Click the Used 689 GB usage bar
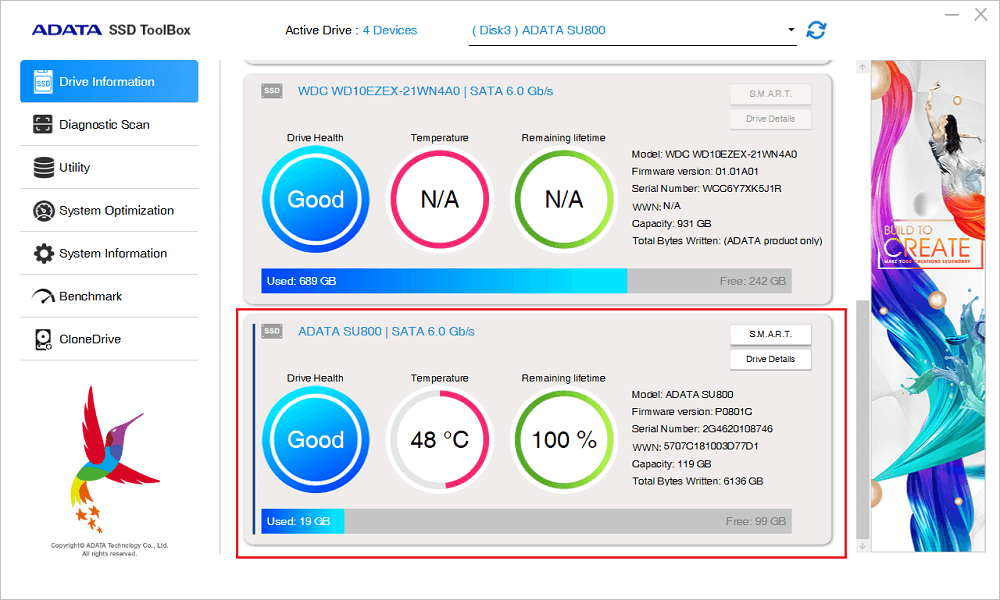This screenshot has width=1000, height=600. pos(444,281)
